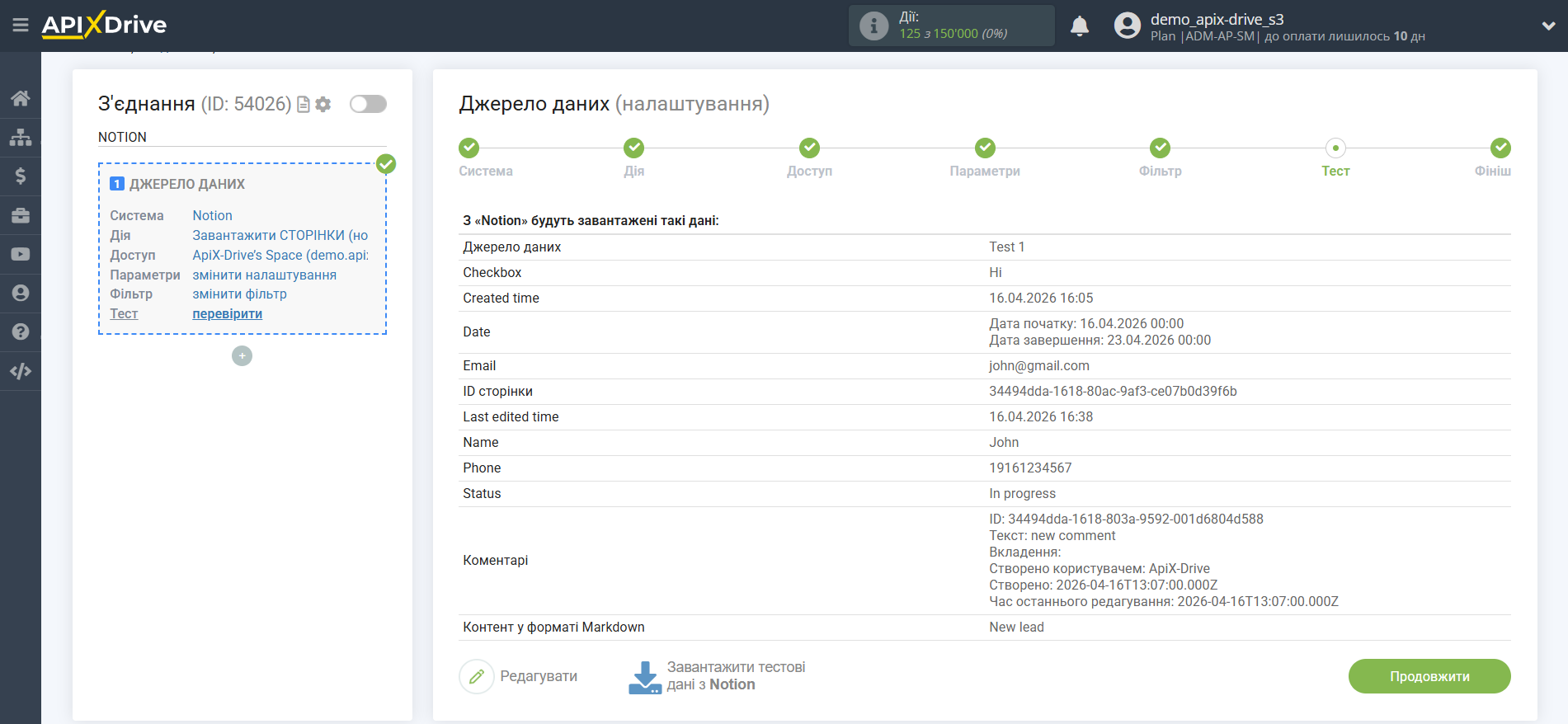Open the ApiX-Drive's Space access link
This screenshot has width=1568, height=724.
click(280, 255)
